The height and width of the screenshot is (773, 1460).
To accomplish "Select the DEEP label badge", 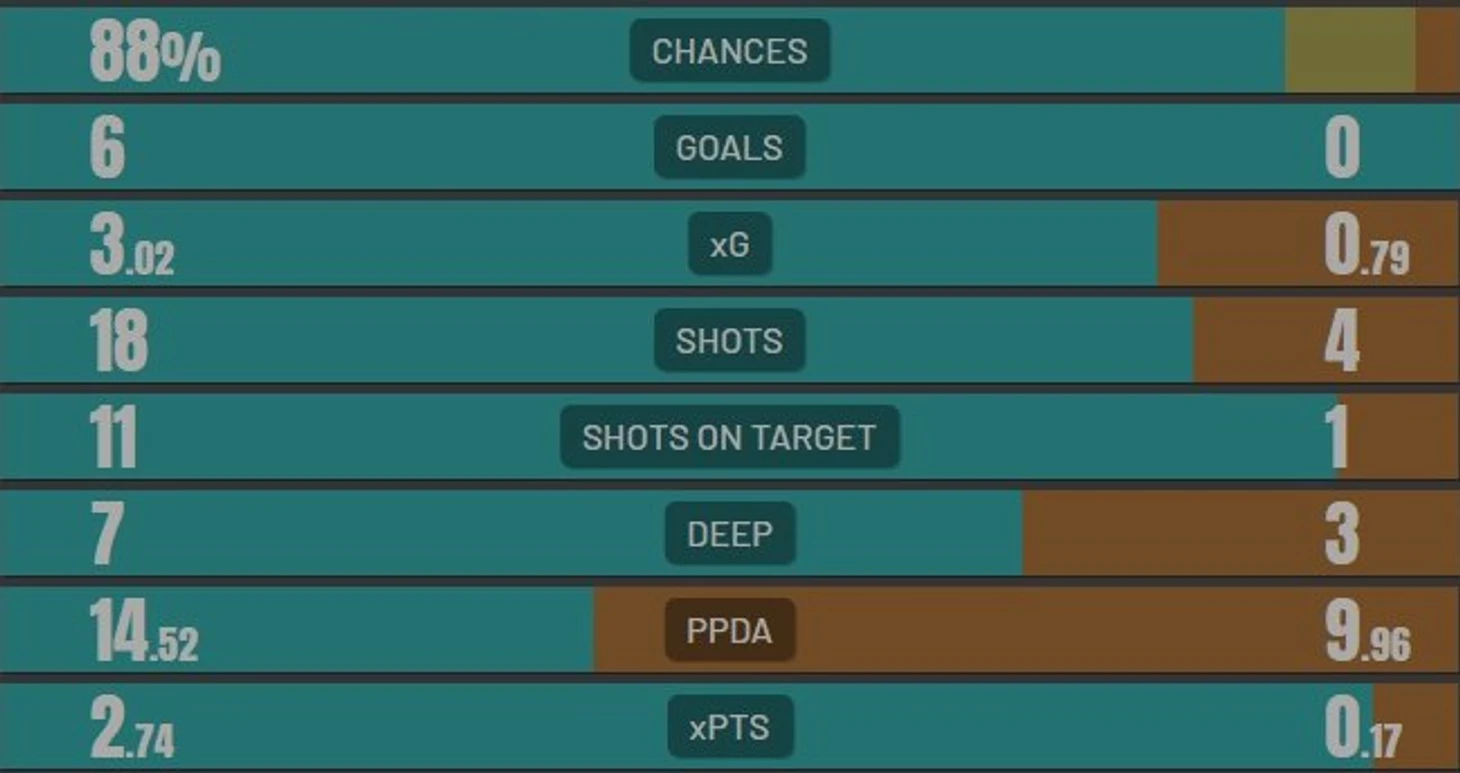I will (730, 534).
